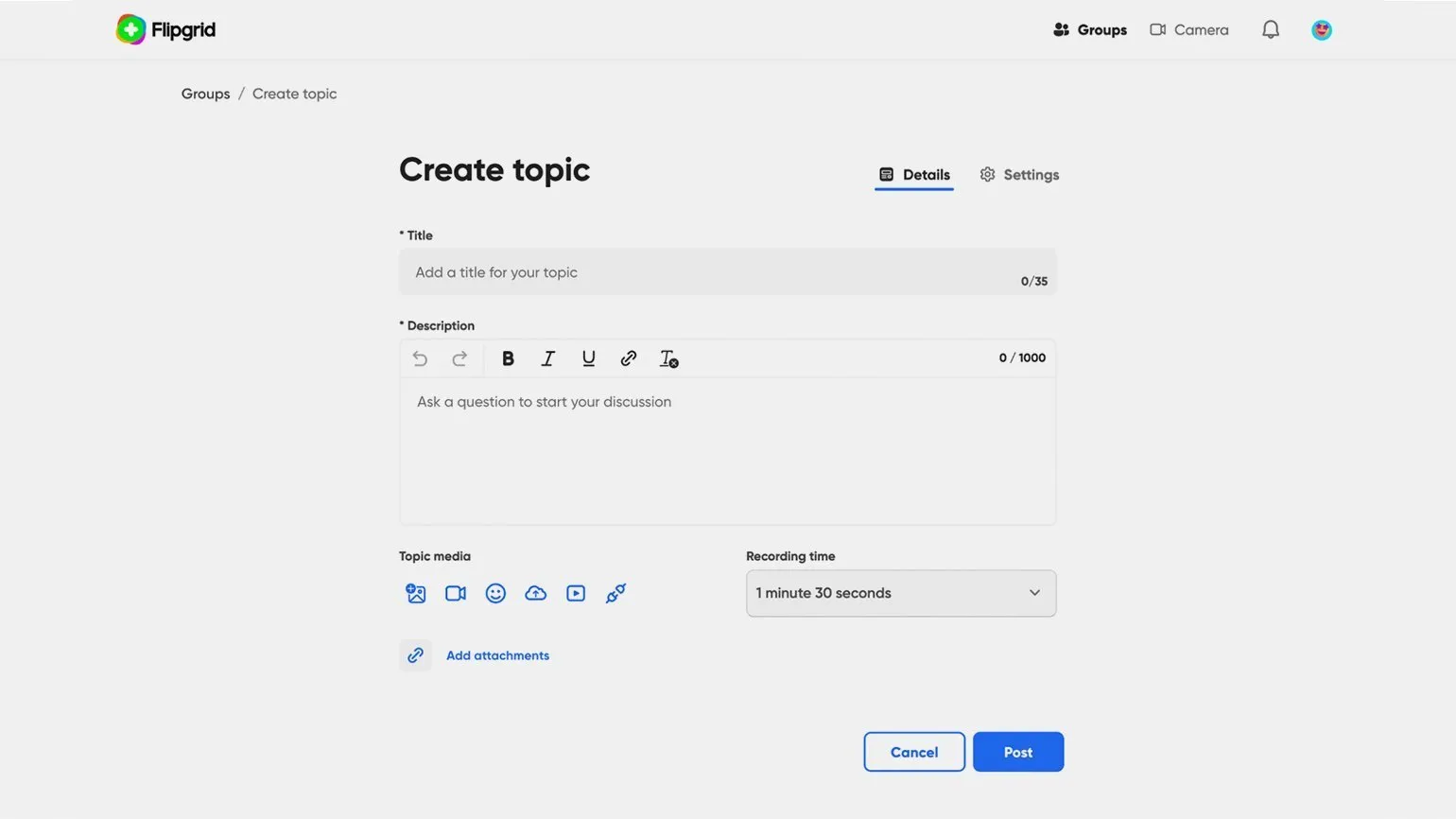Choose an emoji for topic media
Image resolution: width=1456 pixels, height=819 pixels.
click(x=495, y=593)
